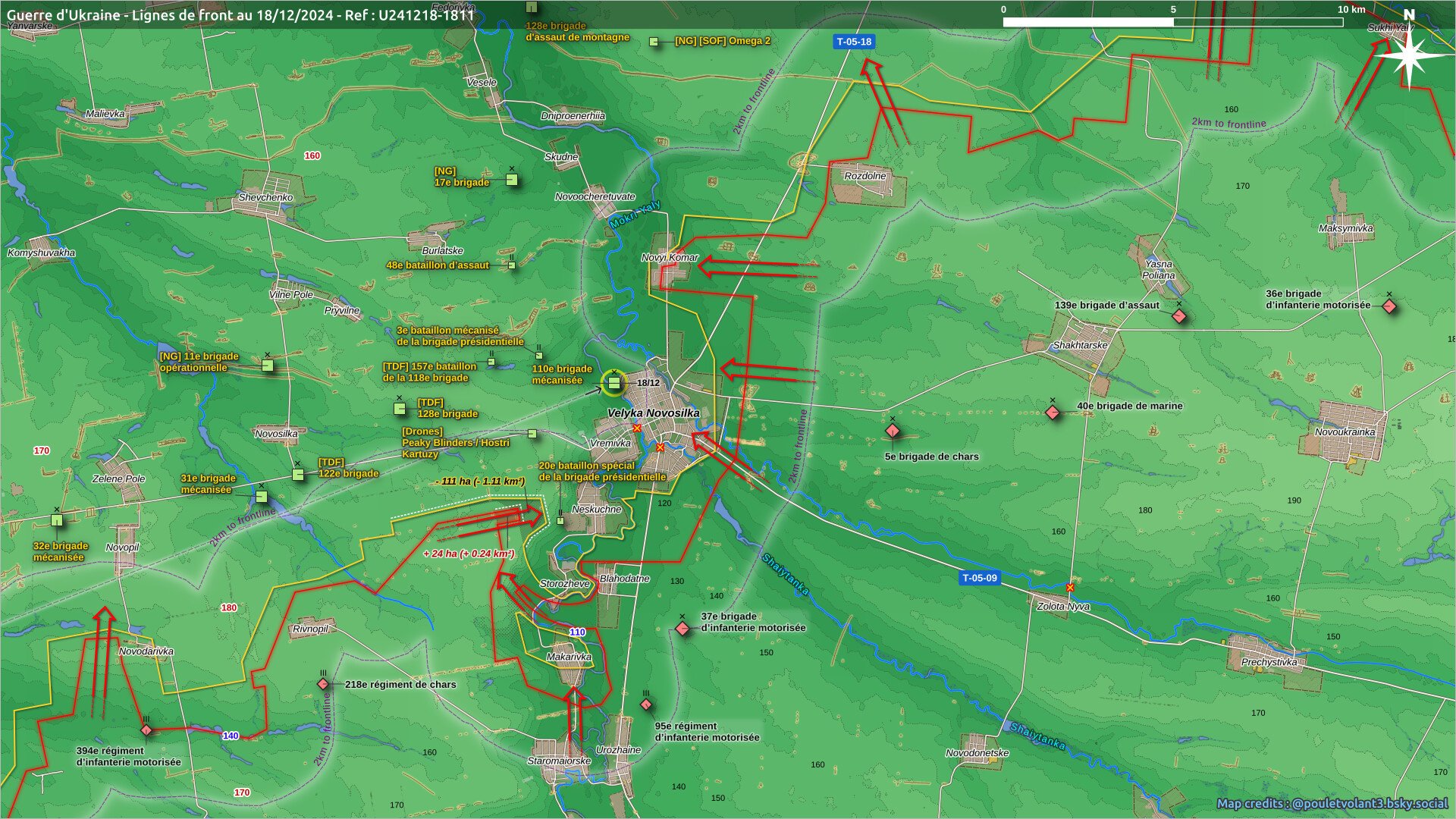1456x819 pixels.
Task: Click the 37e brigade d'infanterie motorisée diamond
Action: (682, 629)
